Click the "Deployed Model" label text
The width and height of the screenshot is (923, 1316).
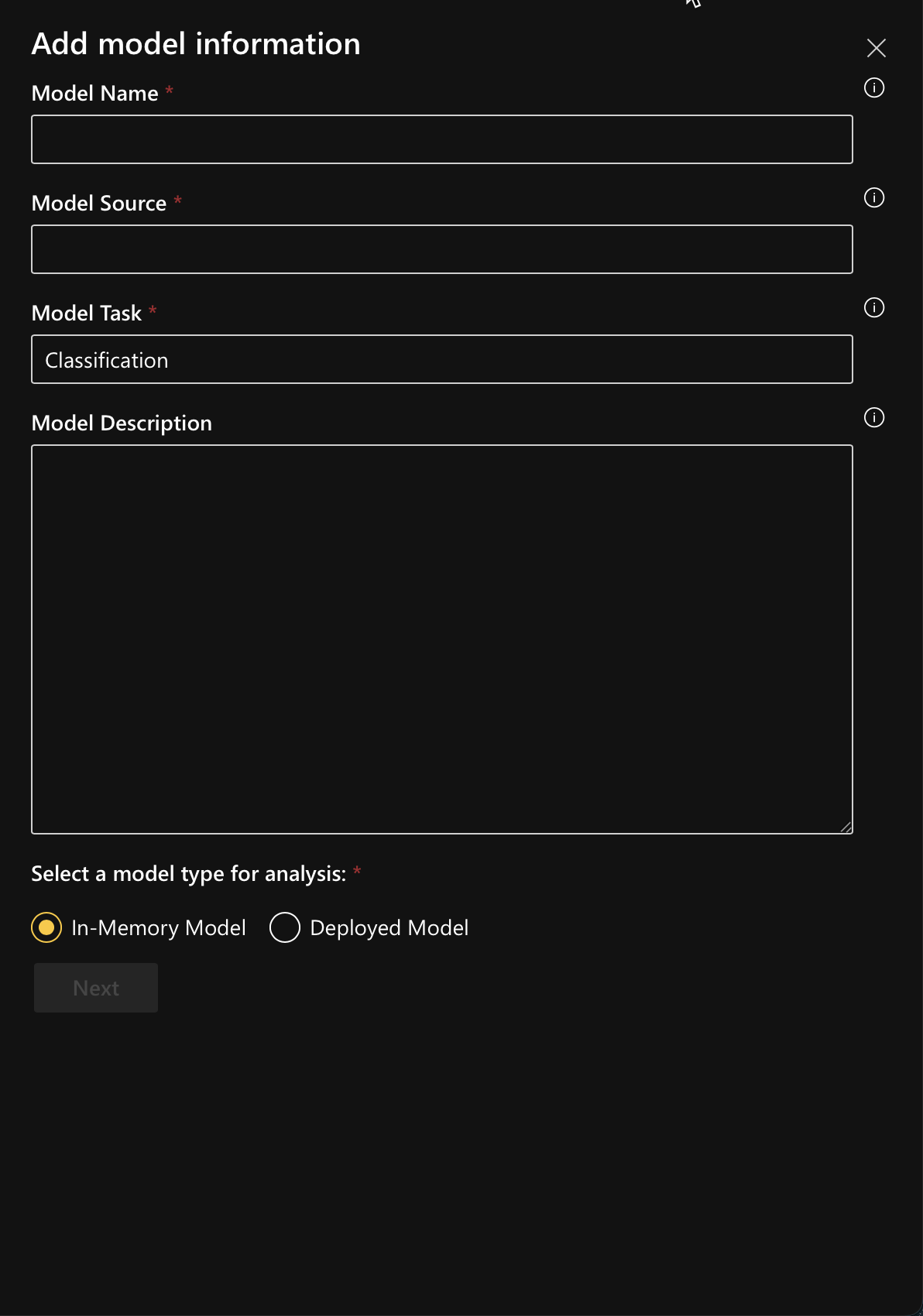389,927
